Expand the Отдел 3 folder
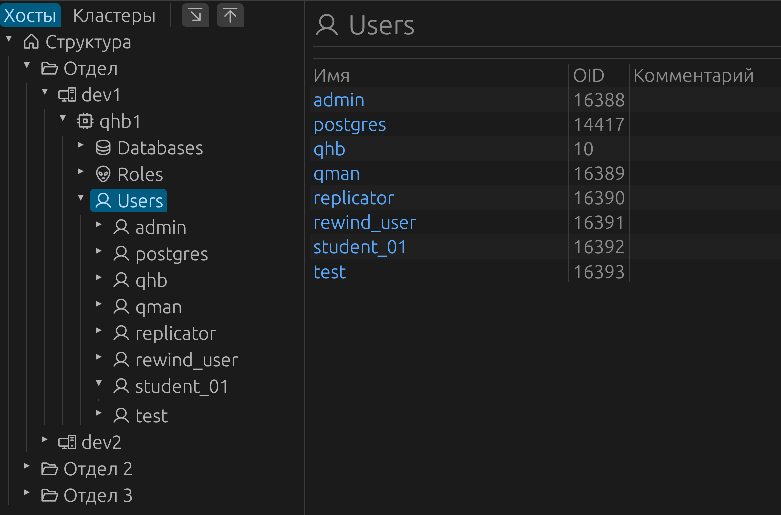This screenshot has width=781, height=515. tap(27, 494)
